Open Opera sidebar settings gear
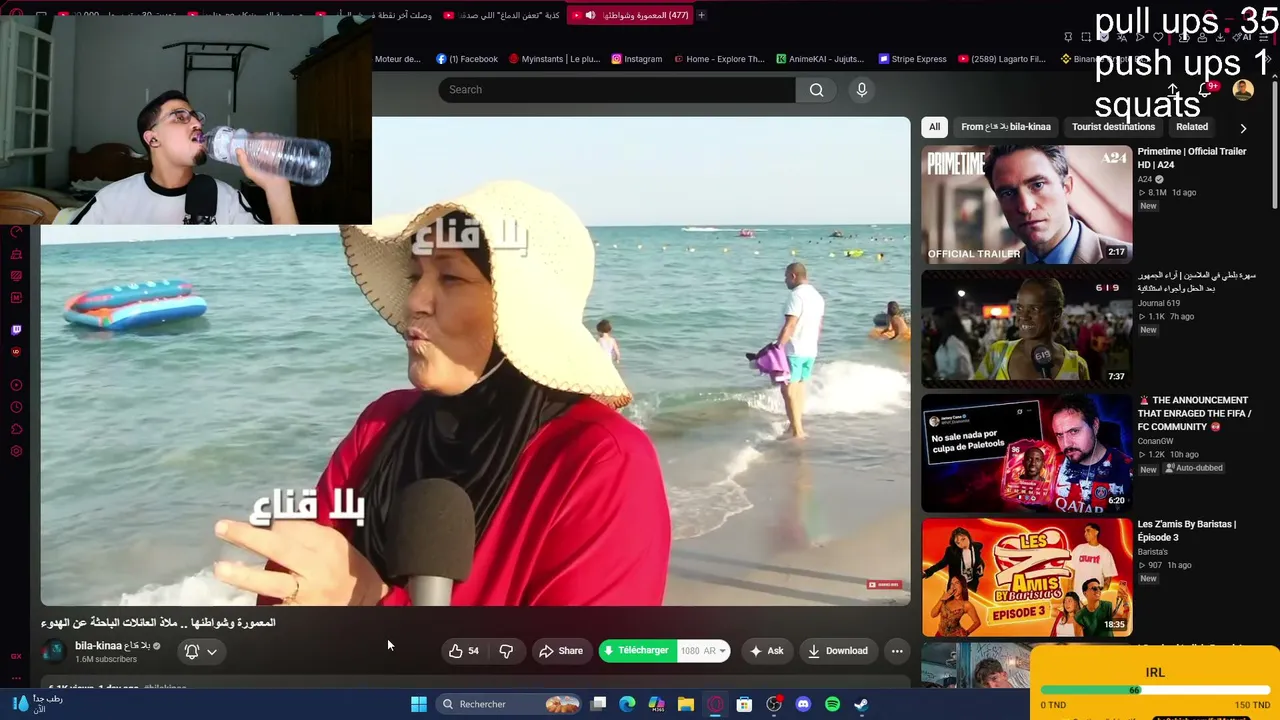 (x=16, y=451)
